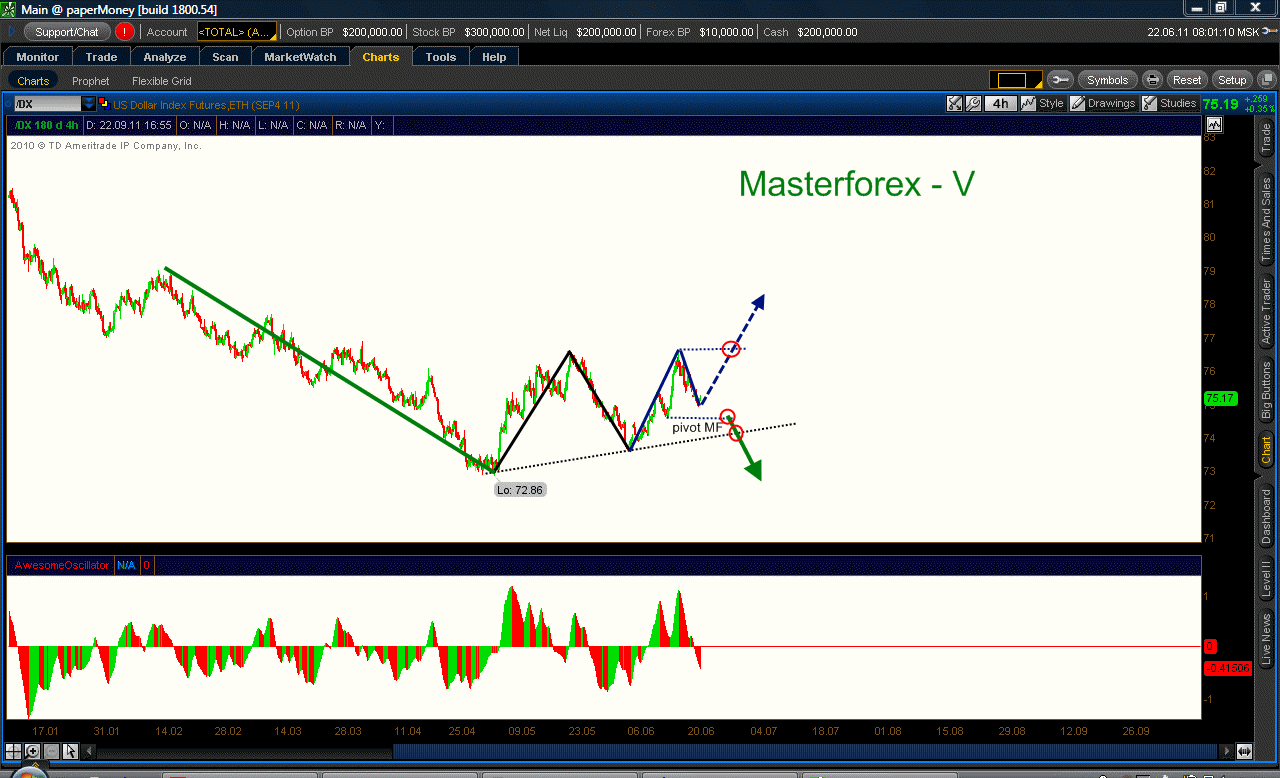Open the Big Buttons side panel
The image size is (1280, 778).
(x=1266, y=391)
